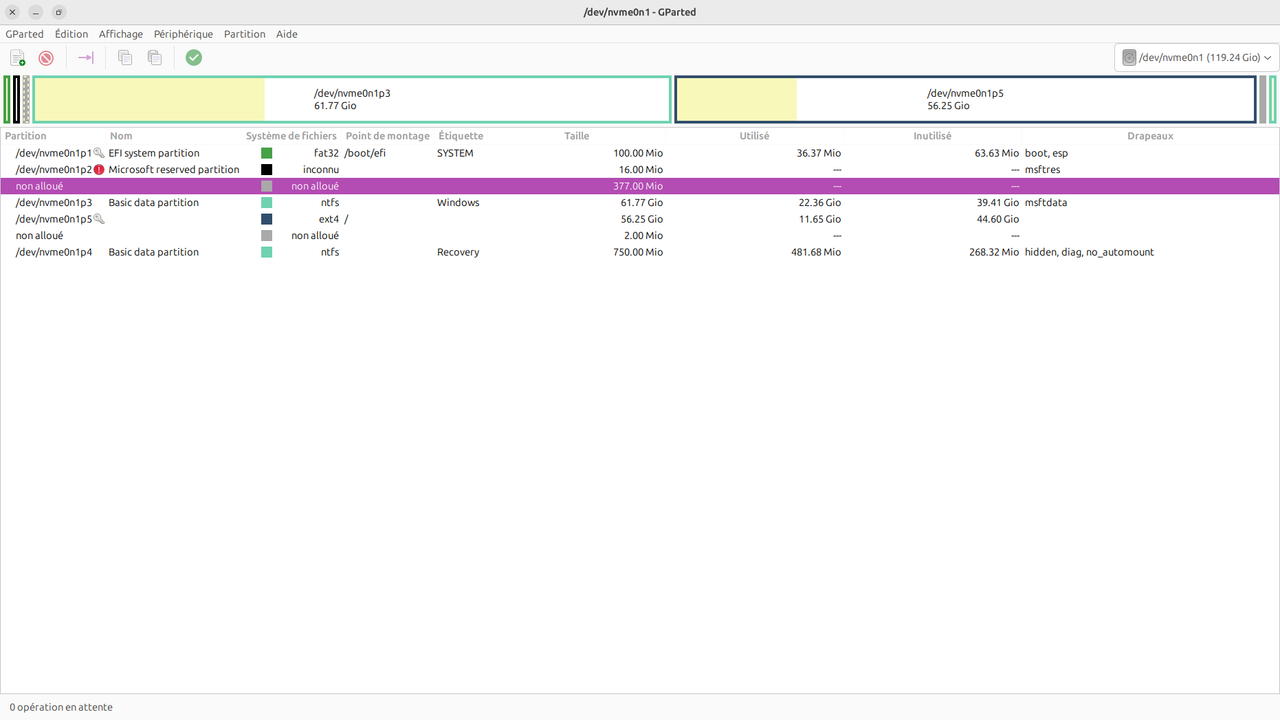Select the /dev/nvme0n1p5 block in disk map
The height and width of the screenshot is (720, 1280).
966,99
